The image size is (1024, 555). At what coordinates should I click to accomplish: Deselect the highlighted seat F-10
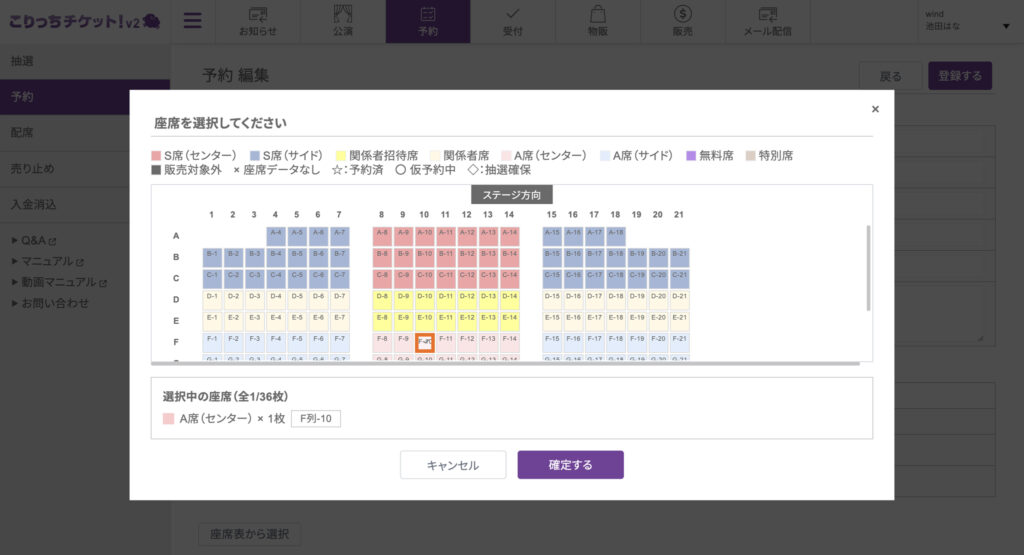pos(424,342)
